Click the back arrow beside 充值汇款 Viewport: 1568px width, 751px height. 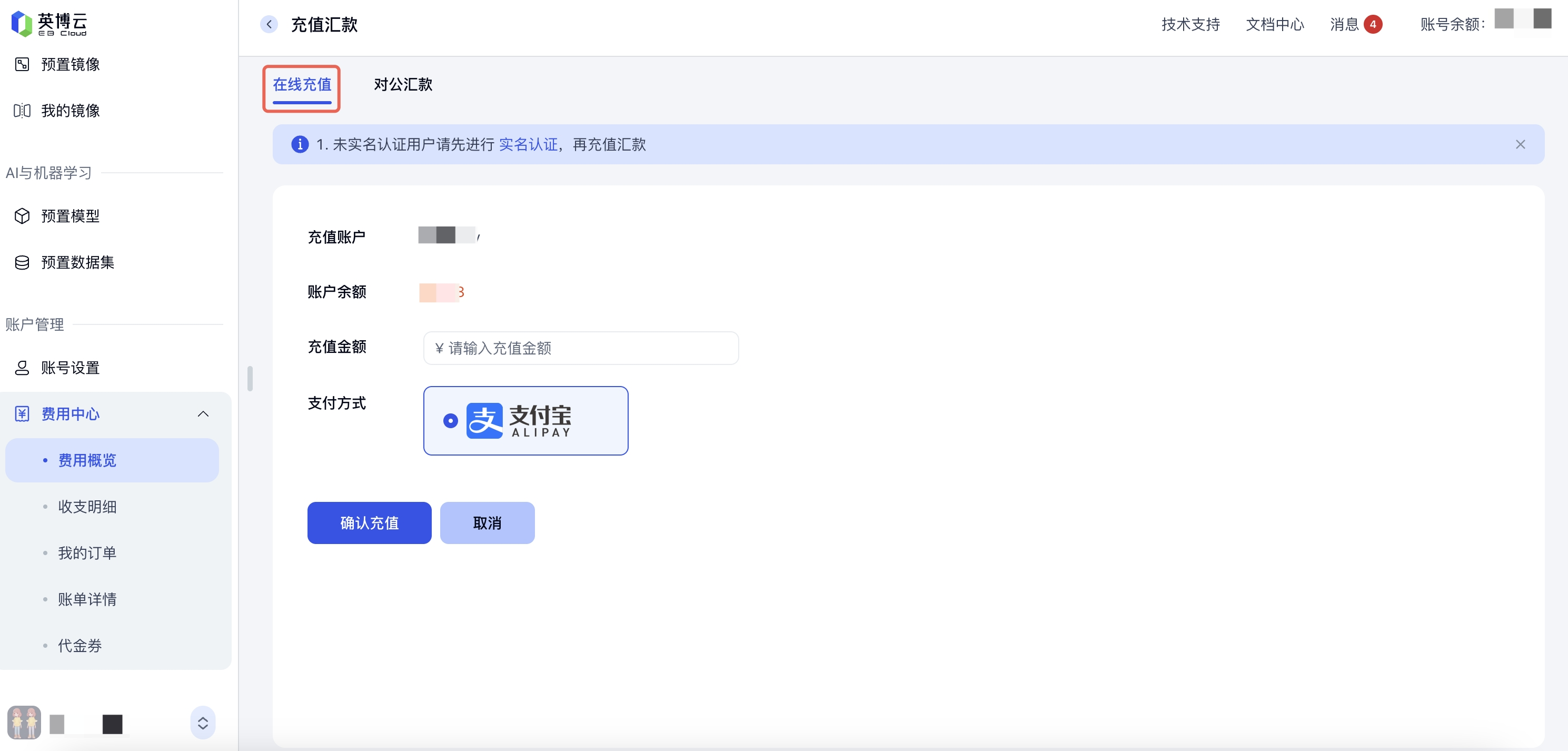point(269,24)
